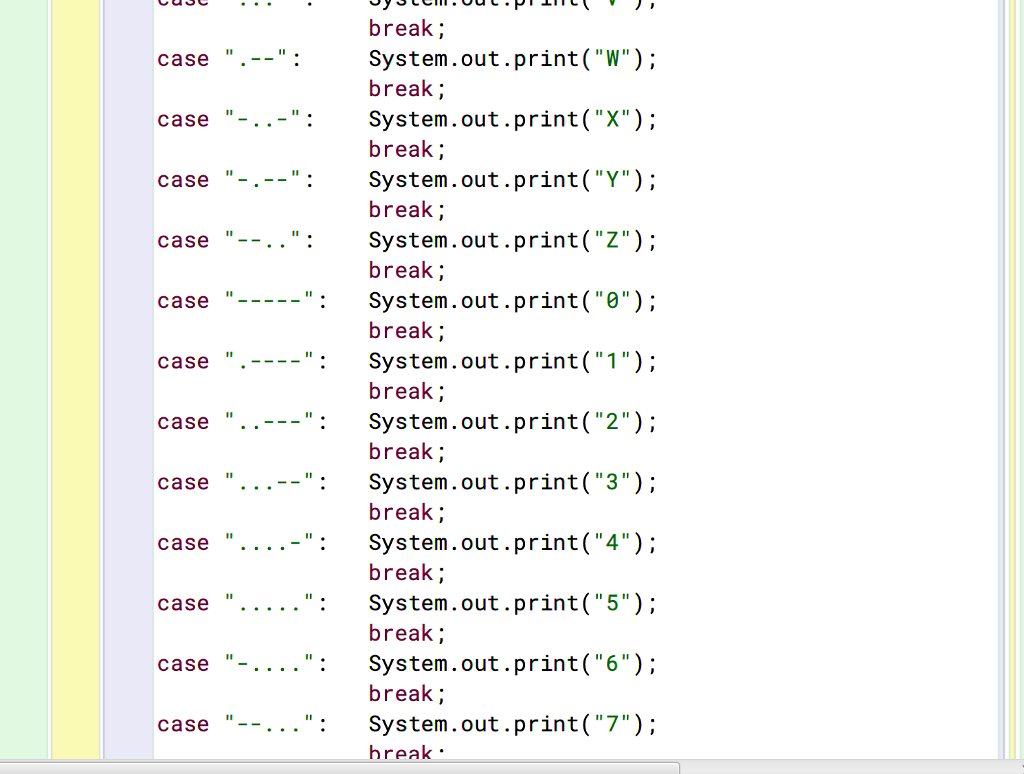This screenshot has height=774, width=1024.
Task: Select the string literal "0" printed for "-----"
Action: 610,300
